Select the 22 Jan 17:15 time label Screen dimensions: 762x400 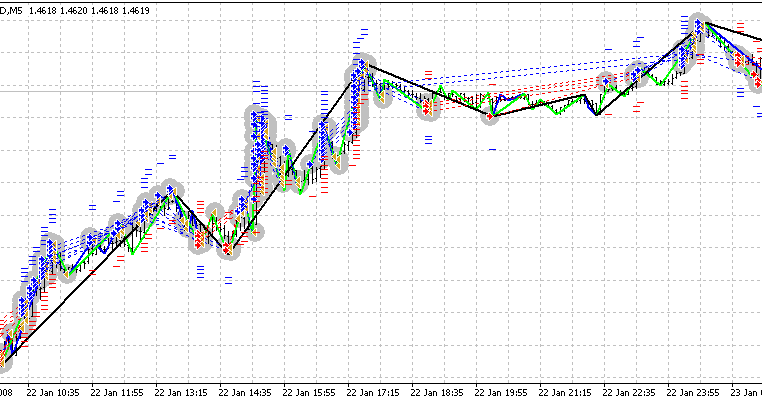373,393
